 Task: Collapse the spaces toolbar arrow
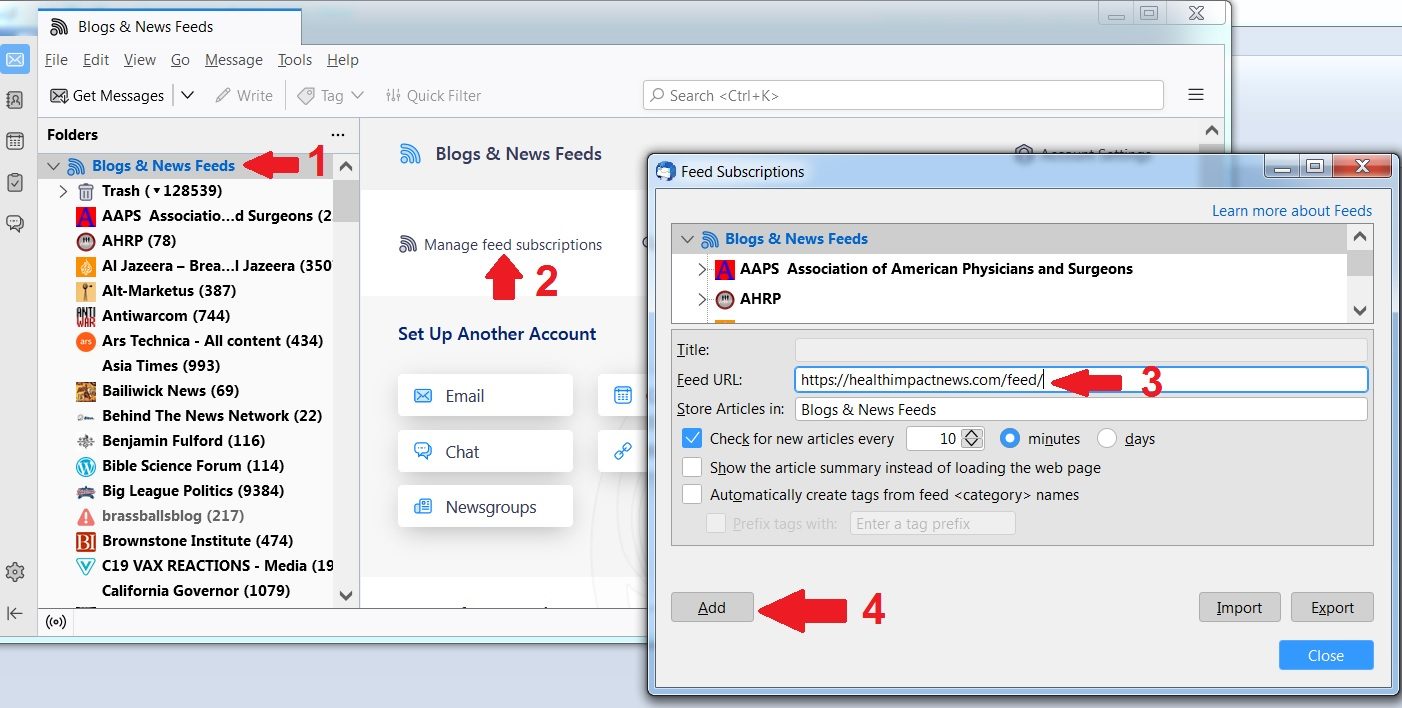(15, 613)
